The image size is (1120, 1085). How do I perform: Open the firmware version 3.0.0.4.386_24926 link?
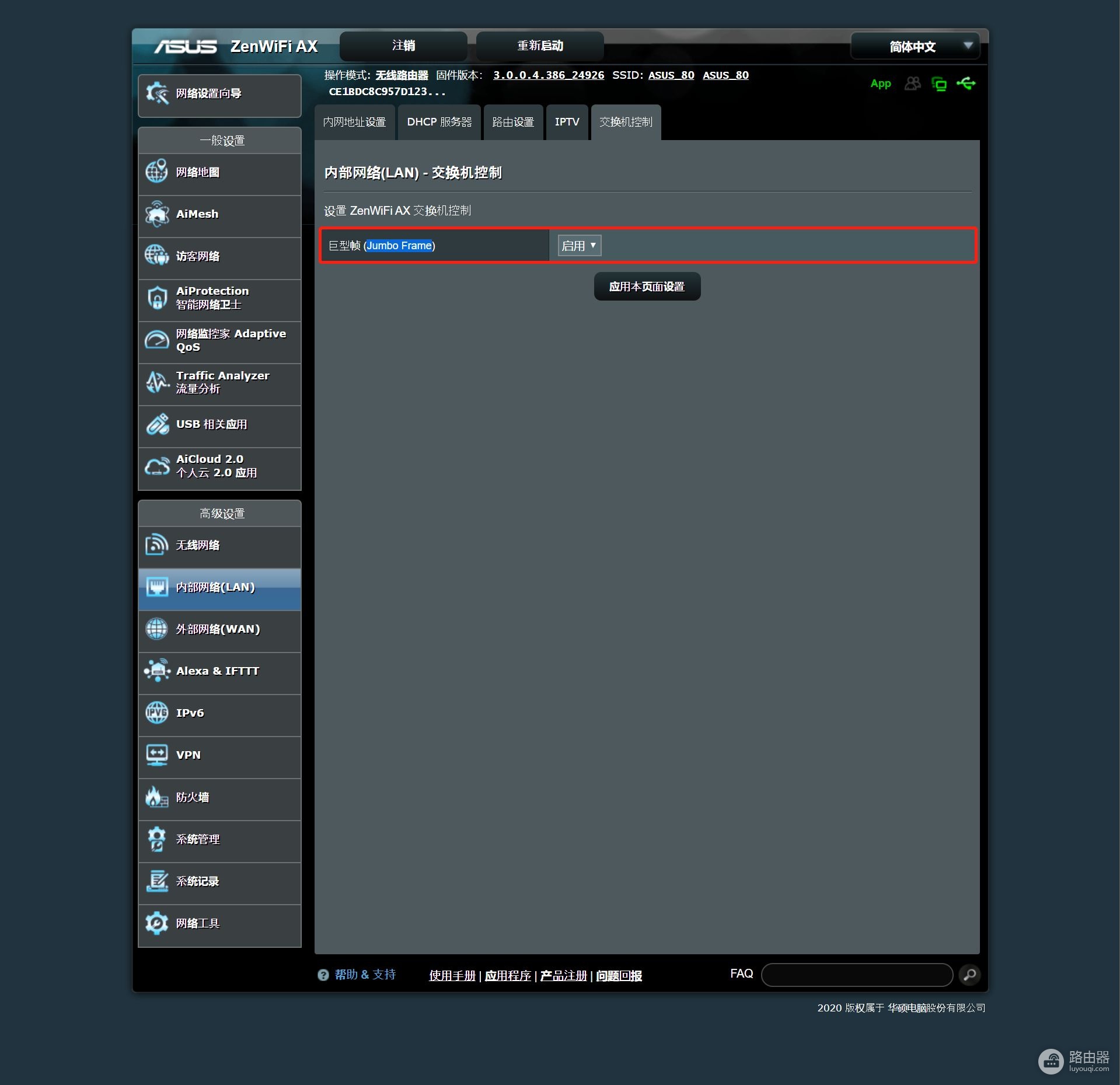548,75
